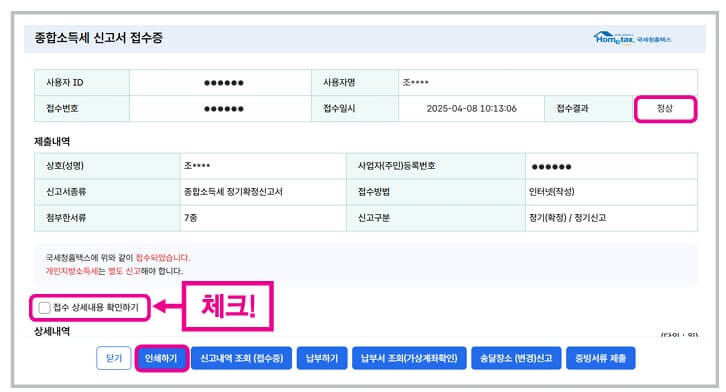Viewport: 726px width, 392px height.
Task: Click the 접수방법 label cell
Action: coord(436,192)
